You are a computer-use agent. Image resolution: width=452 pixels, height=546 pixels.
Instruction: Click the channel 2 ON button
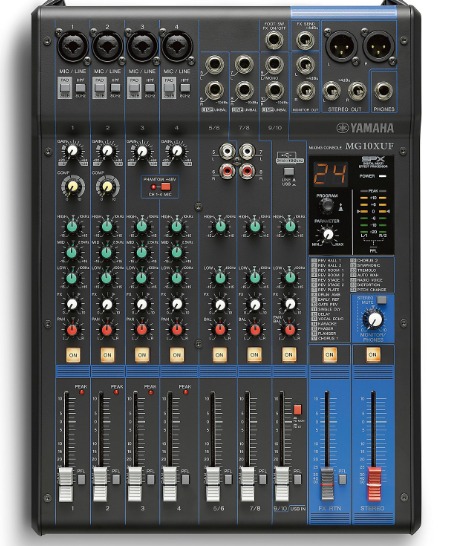(x=107, y=355)
